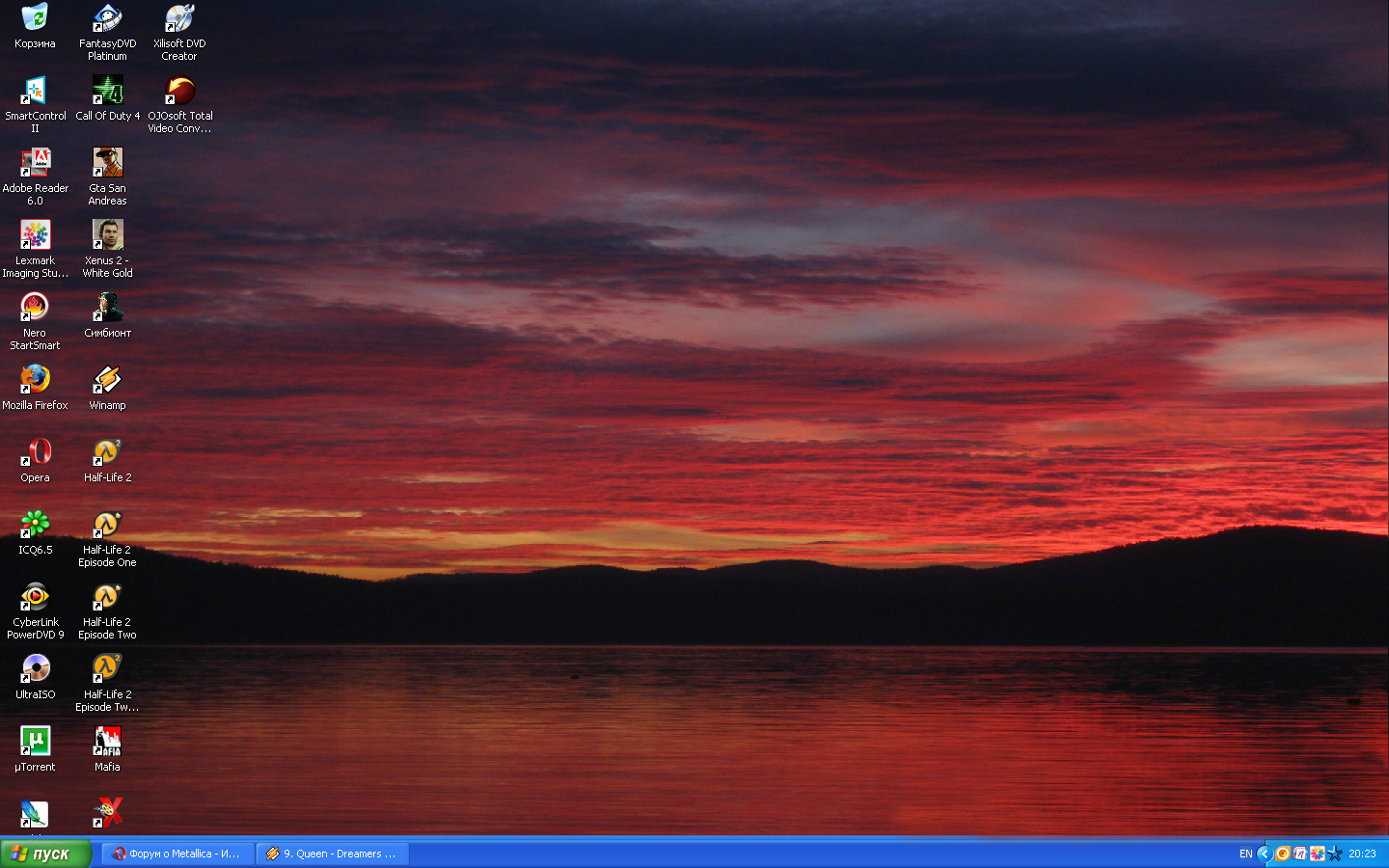Select the Gta San Andreas shortcut
The width and height of the screenshot is (1389, 868).
[107, 163]
